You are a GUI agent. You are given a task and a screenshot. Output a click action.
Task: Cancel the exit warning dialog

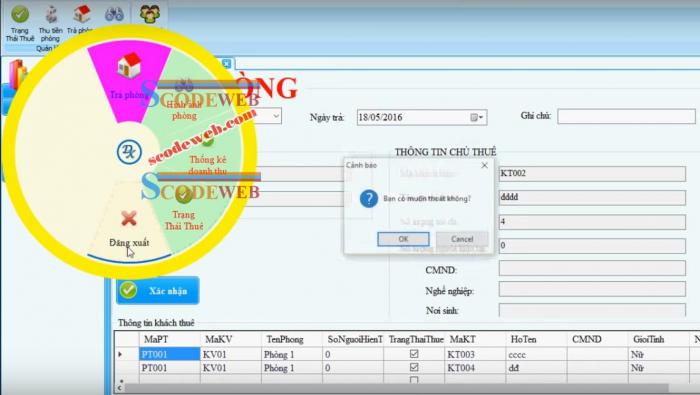click(462, 239)
